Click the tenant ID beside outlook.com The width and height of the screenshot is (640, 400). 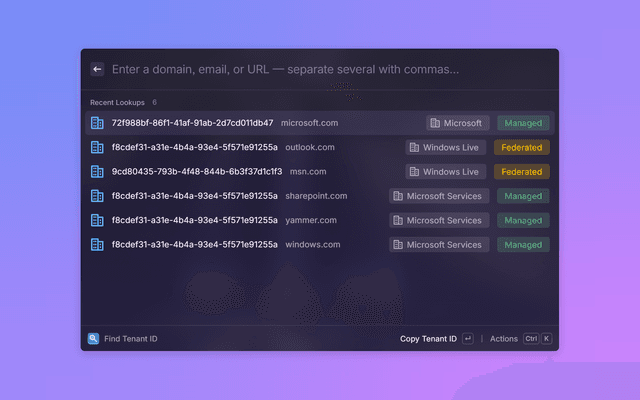(x=195, y=147)
